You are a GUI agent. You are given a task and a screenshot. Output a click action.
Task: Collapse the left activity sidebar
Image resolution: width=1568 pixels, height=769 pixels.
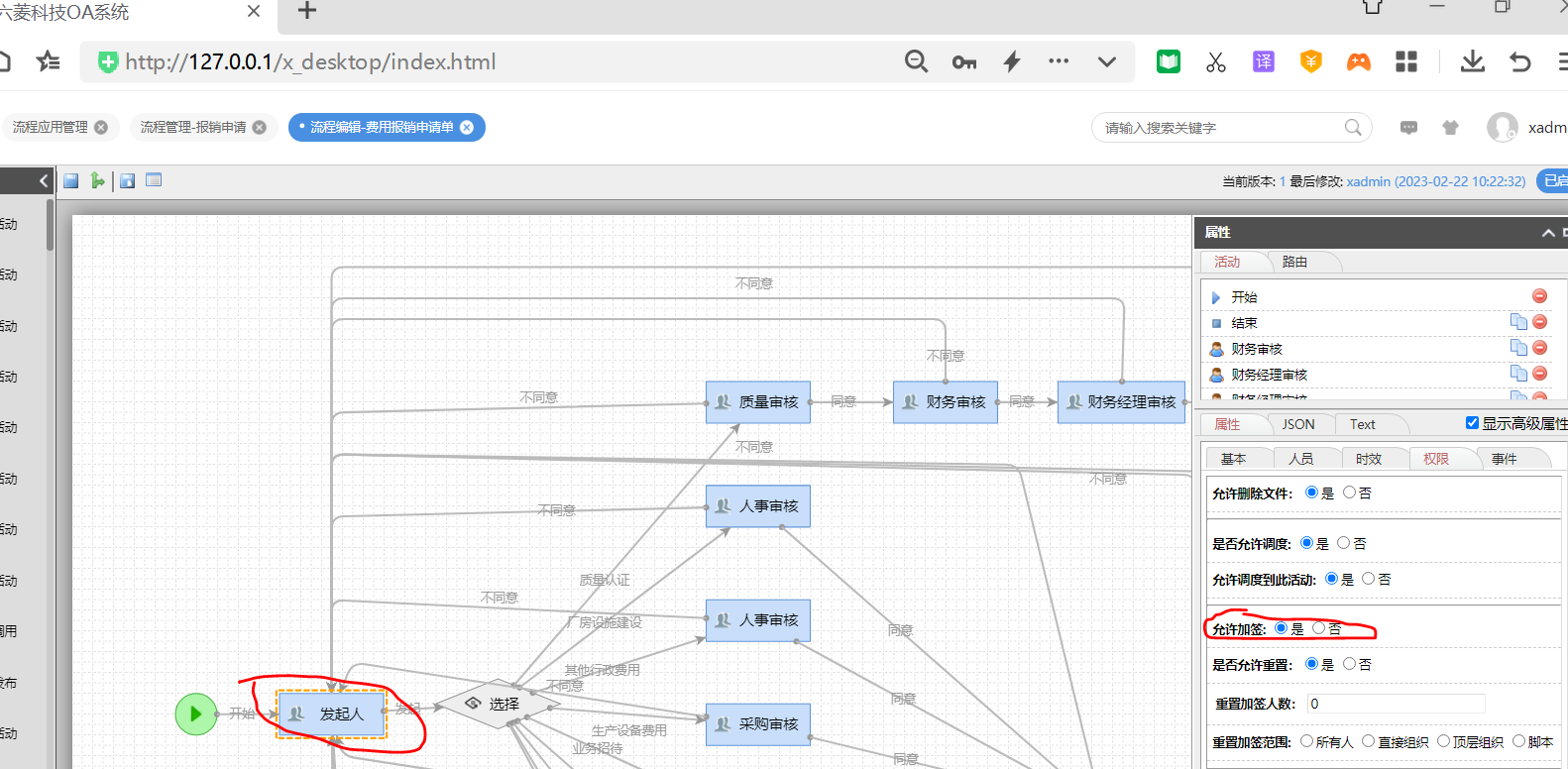(44, 180)
